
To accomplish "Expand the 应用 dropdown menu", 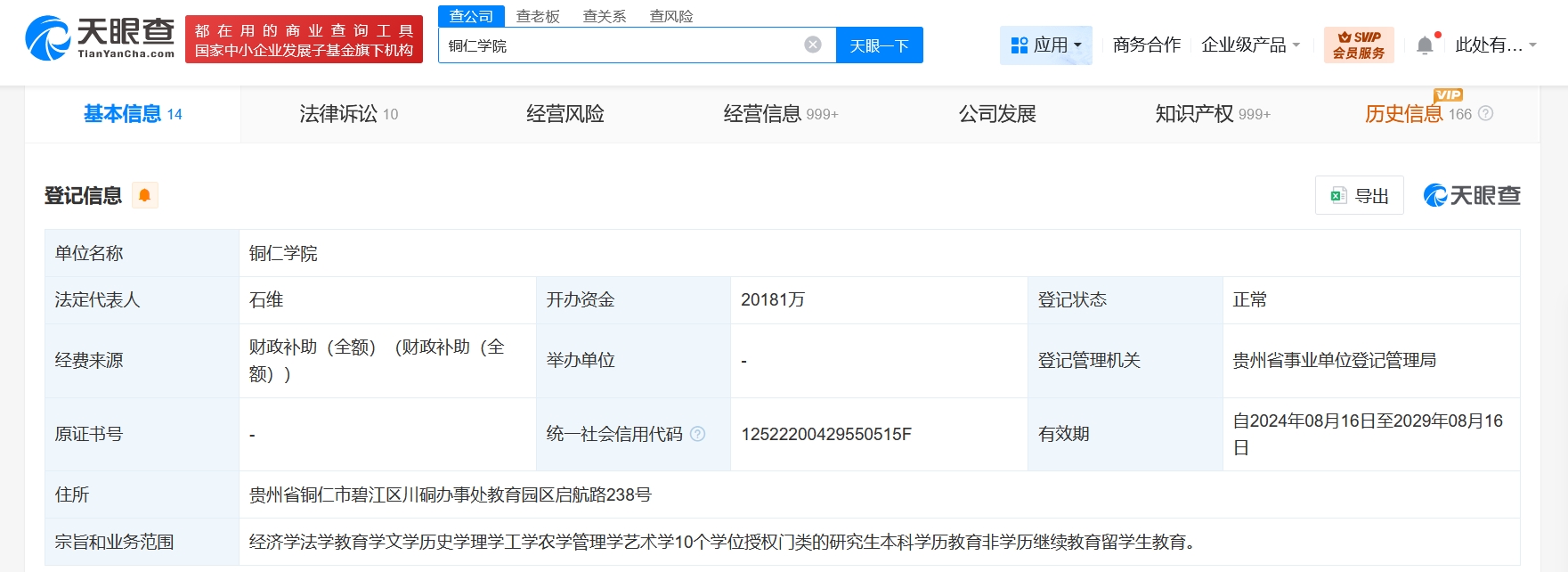I will tap(1046, 45).
